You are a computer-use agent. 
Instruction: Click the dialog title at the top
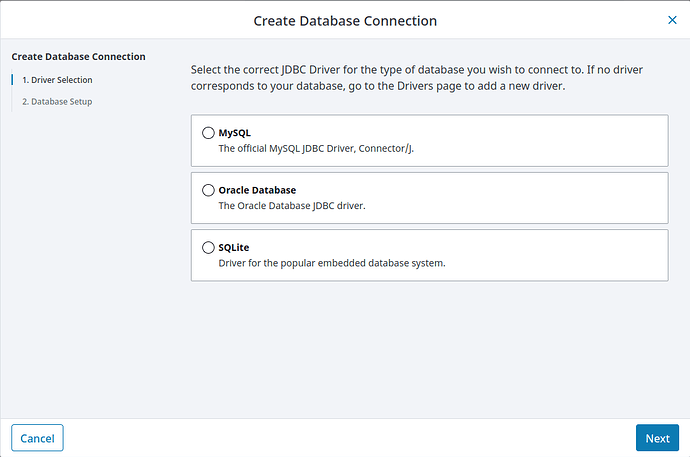tap(345, 20)
